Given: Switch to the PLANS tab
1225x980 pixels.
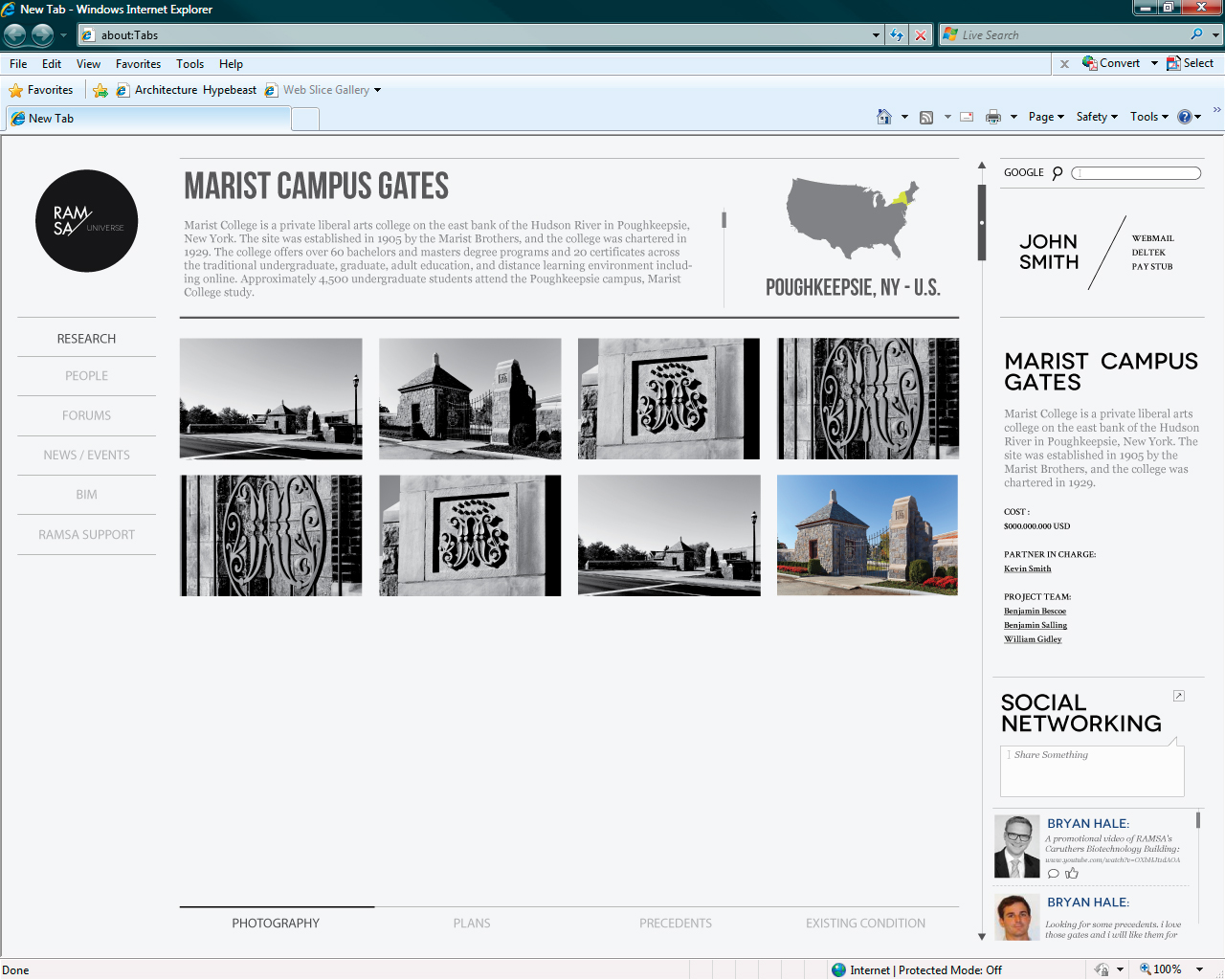Looking at the screenshot, I should point(472,924).
